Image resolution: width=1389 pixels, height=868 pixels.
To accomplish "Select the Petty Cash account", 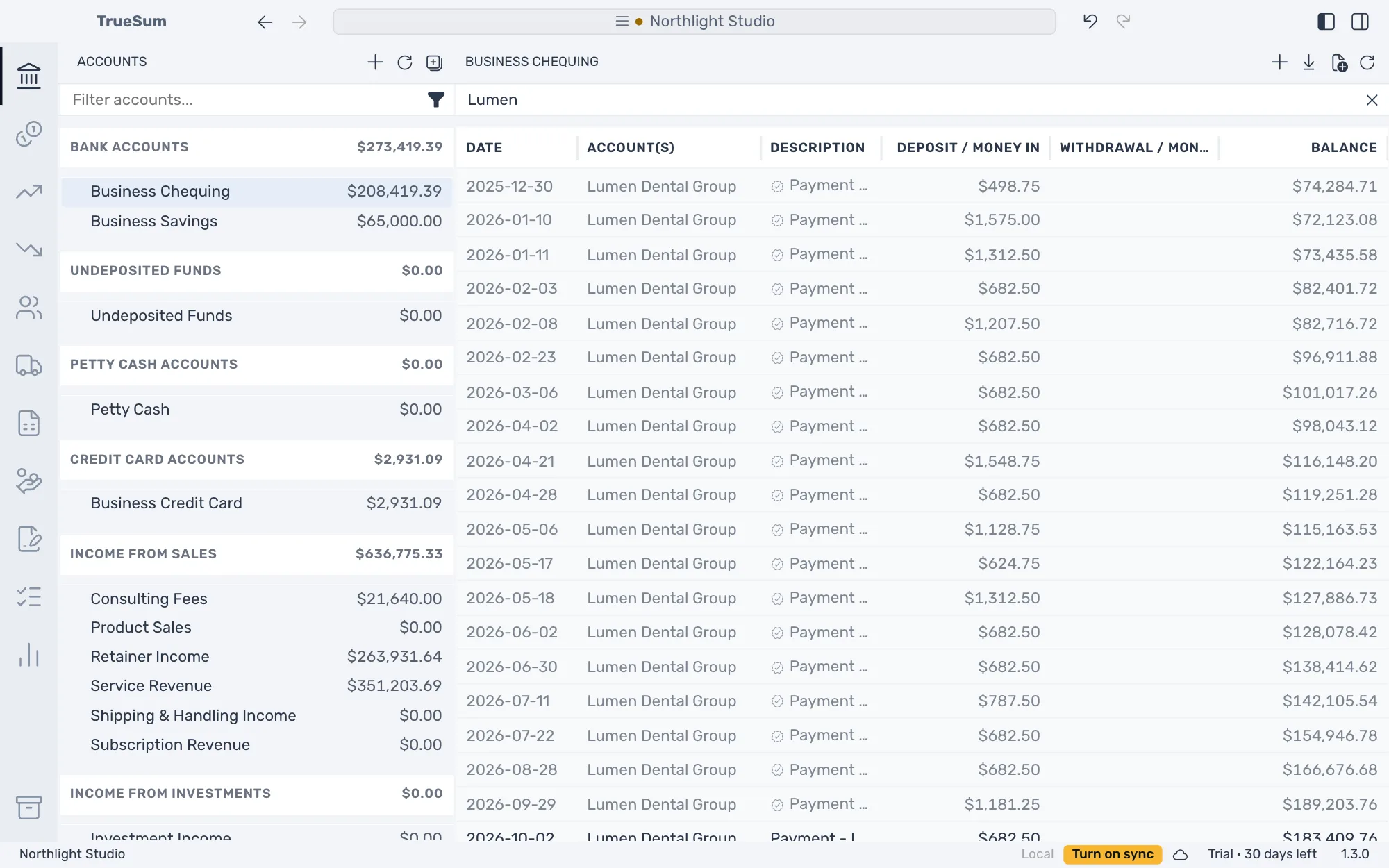I will pos(256,410).
